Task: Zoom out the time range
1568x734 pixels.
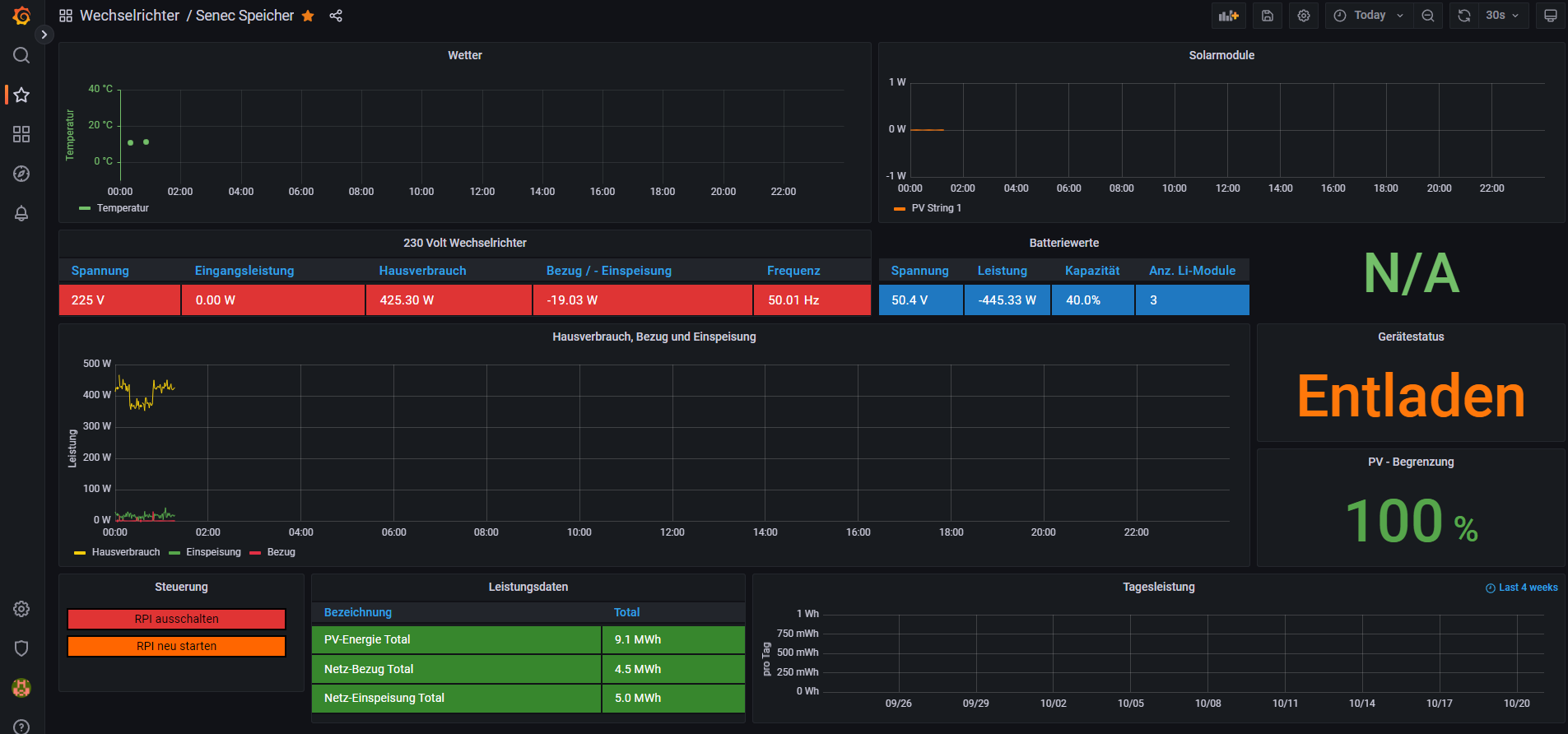Action: click(1428, 16)
